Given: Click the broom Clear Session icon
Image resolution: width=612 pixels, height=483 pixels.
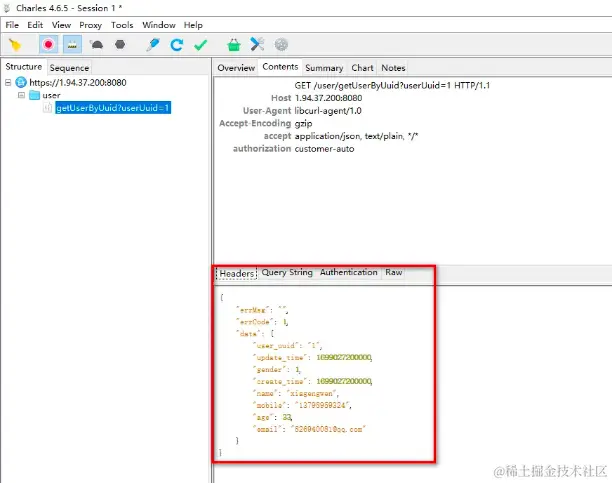Looking at the screenshot, I should coord(15,45).
